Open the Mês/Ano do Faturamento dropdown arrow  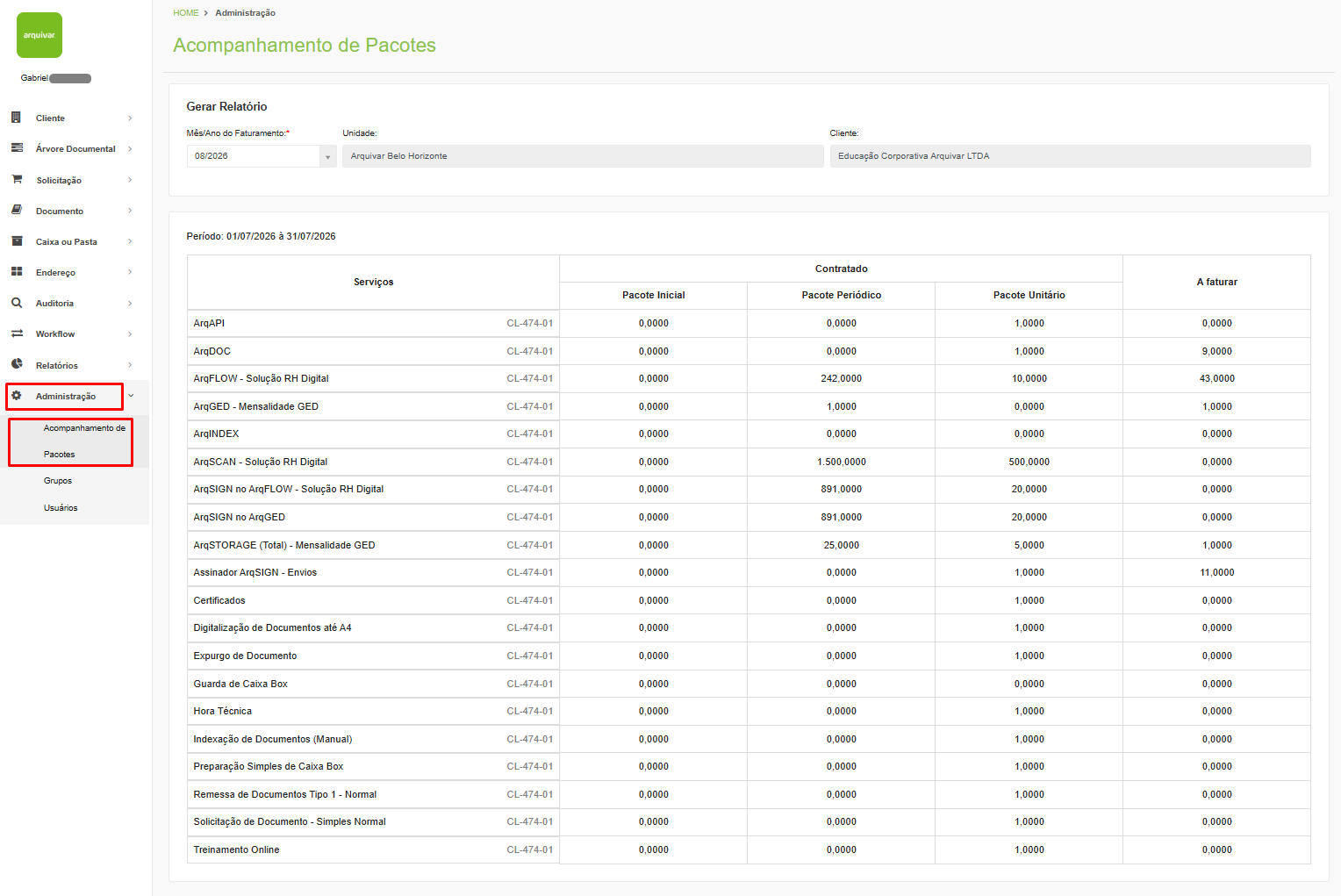328,156
